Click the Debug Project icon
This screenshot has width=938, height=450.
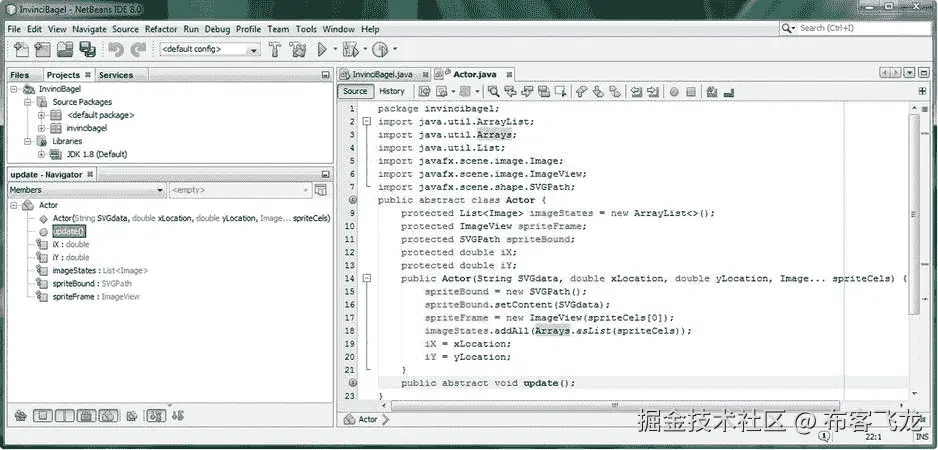[x=351, y=50]
